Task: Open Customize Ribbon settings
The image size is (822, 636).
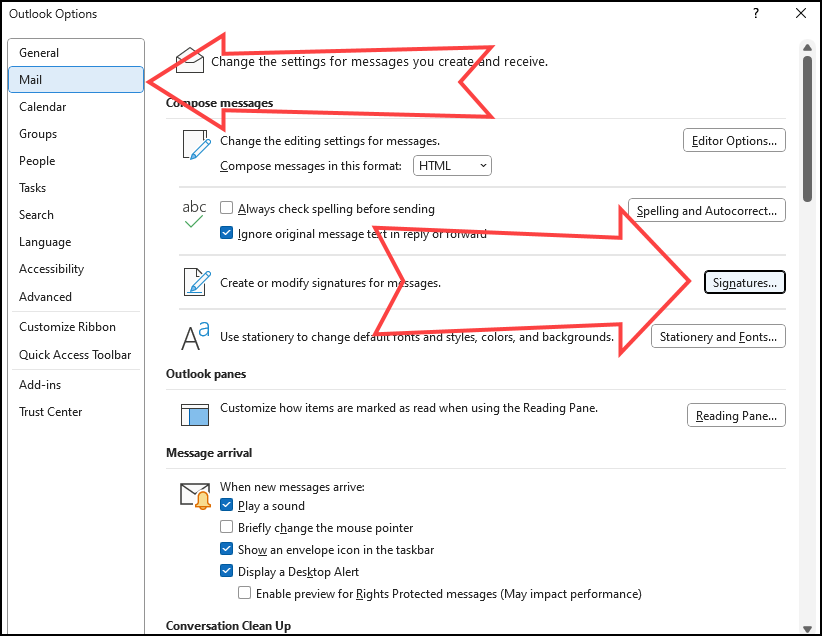Action: [76, 327]
